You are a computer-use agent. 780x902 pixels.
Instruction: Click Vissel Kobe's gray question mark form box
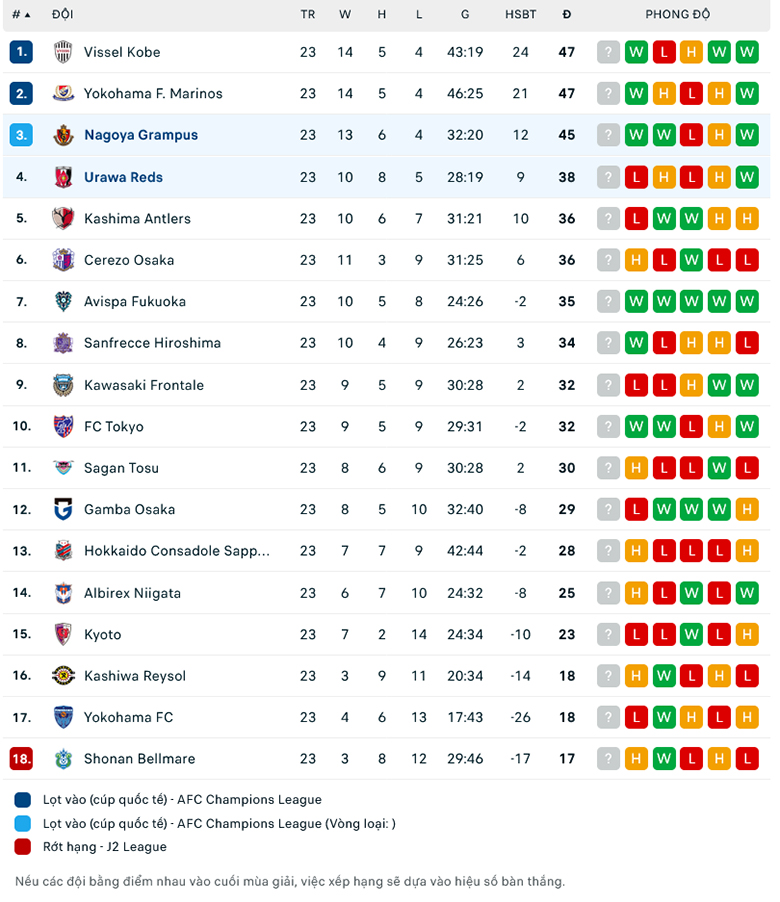607,52
